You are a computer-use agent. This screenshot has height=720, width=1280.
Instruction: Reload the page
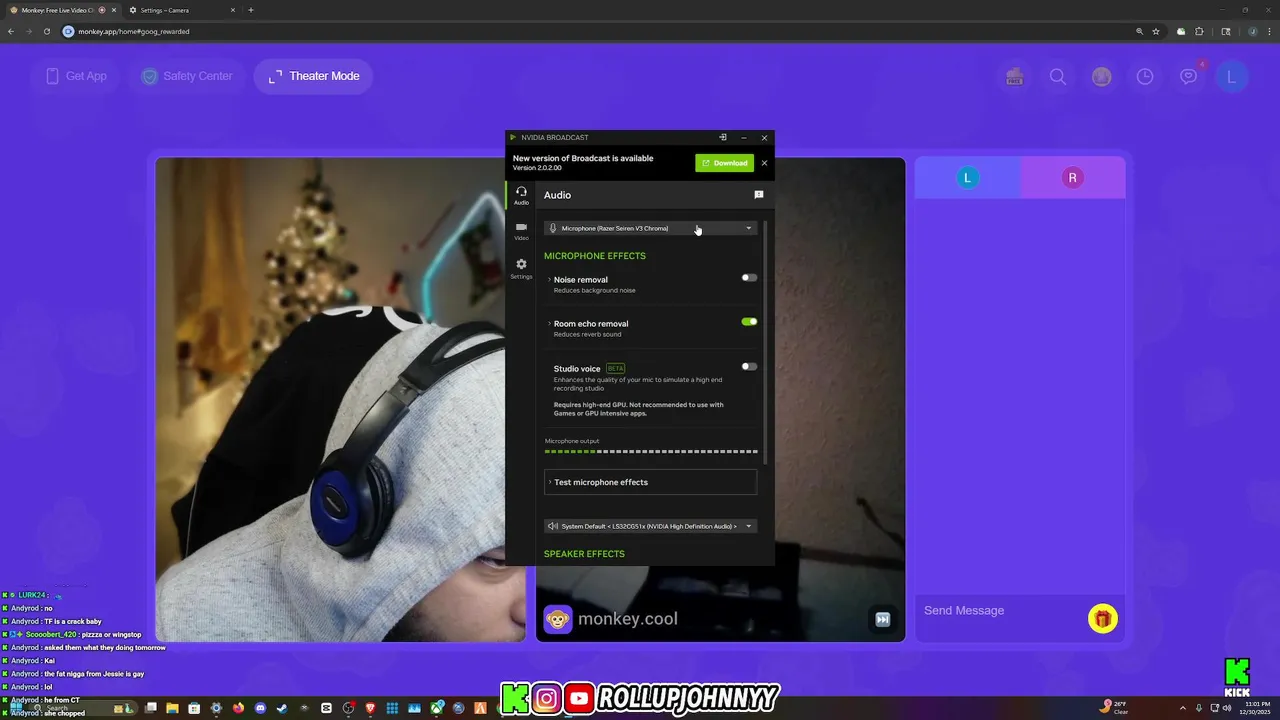tap(46, 31)
